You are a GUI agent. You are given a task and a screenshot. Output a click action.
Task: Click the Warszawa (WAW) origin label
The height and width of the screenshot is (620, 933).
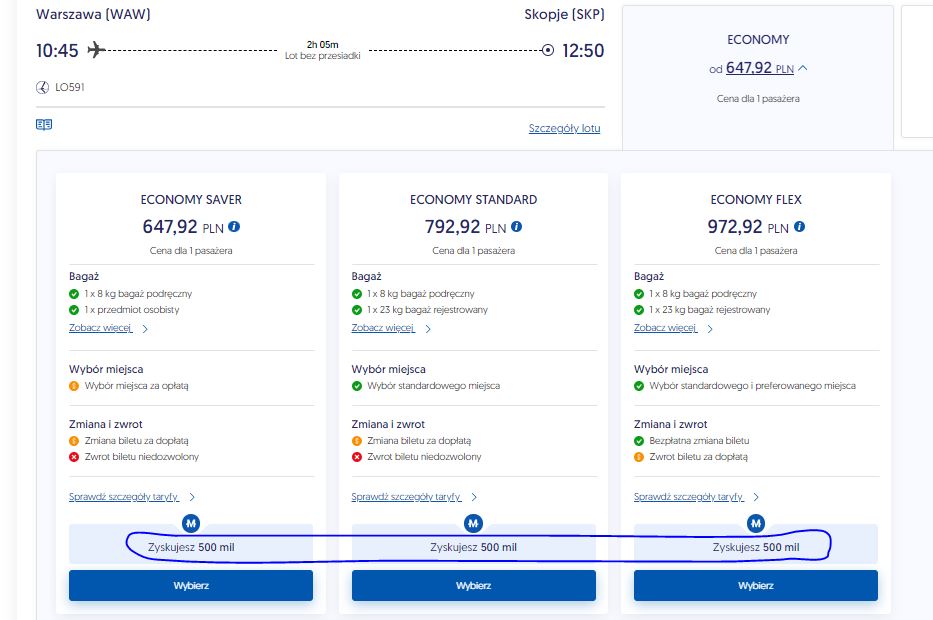[x=93, y=14]
